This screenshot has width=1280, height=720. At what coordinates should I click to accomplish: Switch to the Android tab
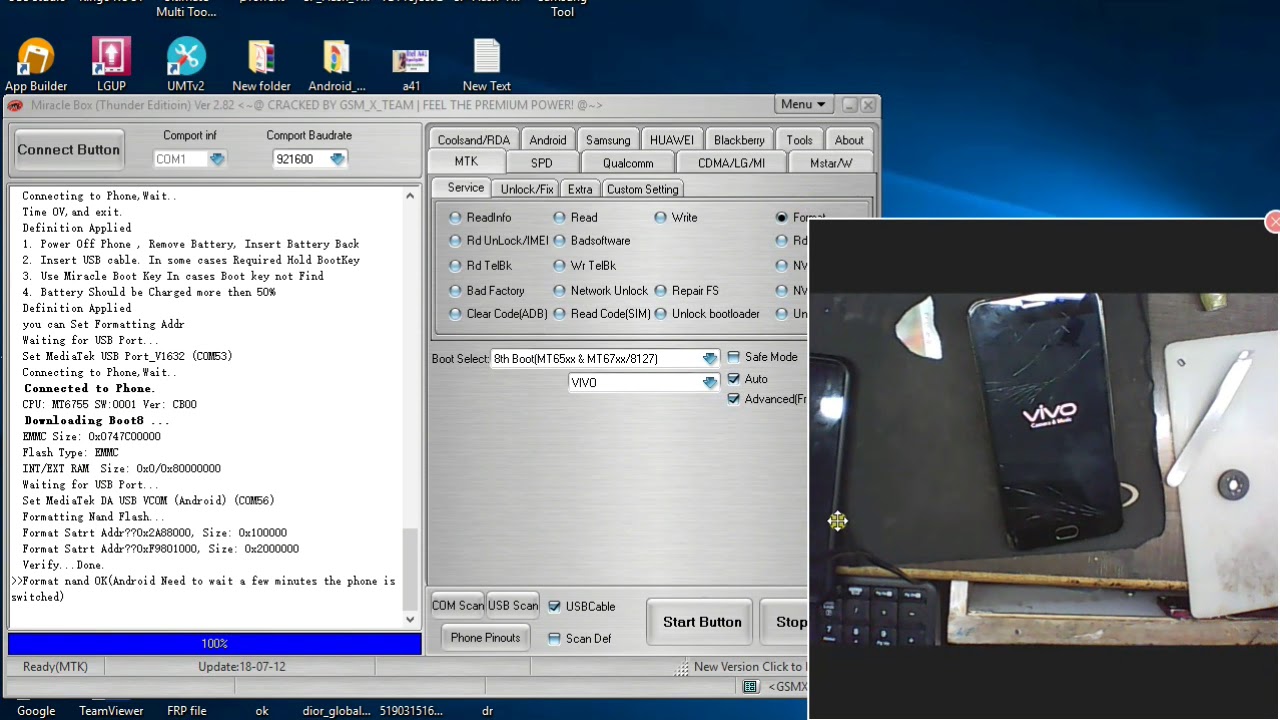(x=548, y=140)
